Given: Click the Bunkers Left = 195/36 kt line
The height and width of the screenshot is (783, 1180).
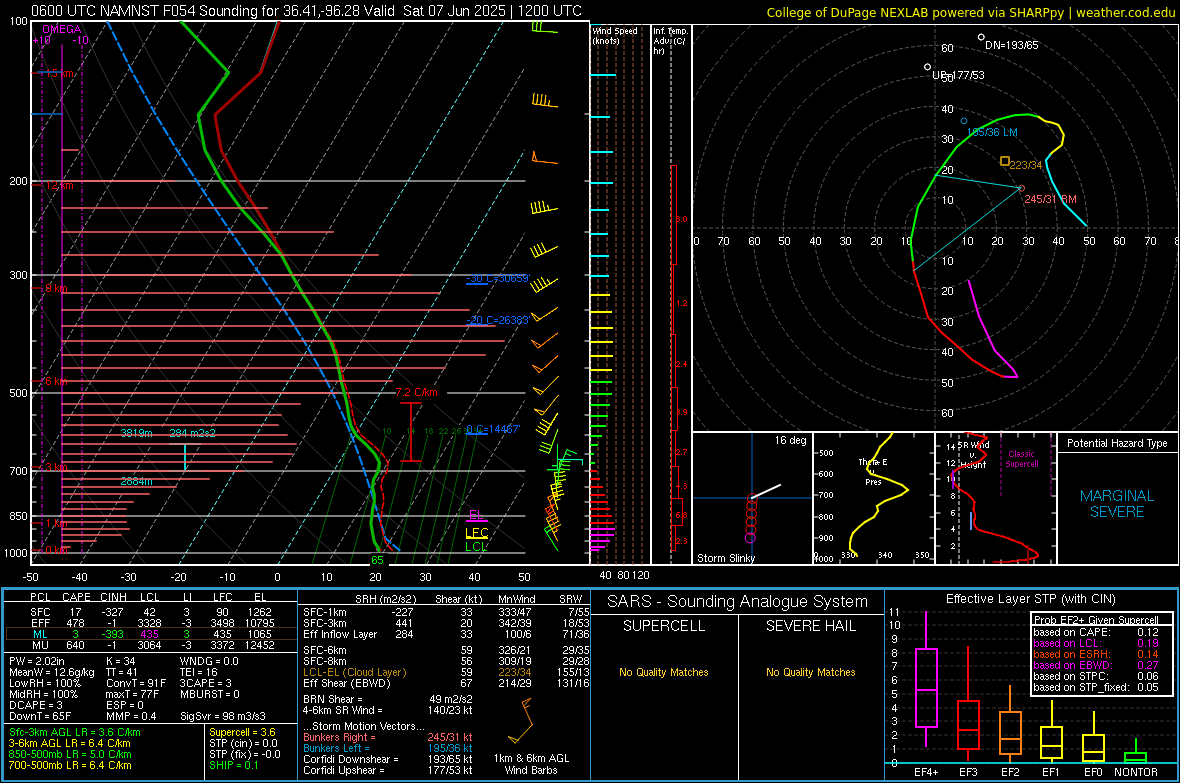Looking at the screenshot, I should click(388, 748).
